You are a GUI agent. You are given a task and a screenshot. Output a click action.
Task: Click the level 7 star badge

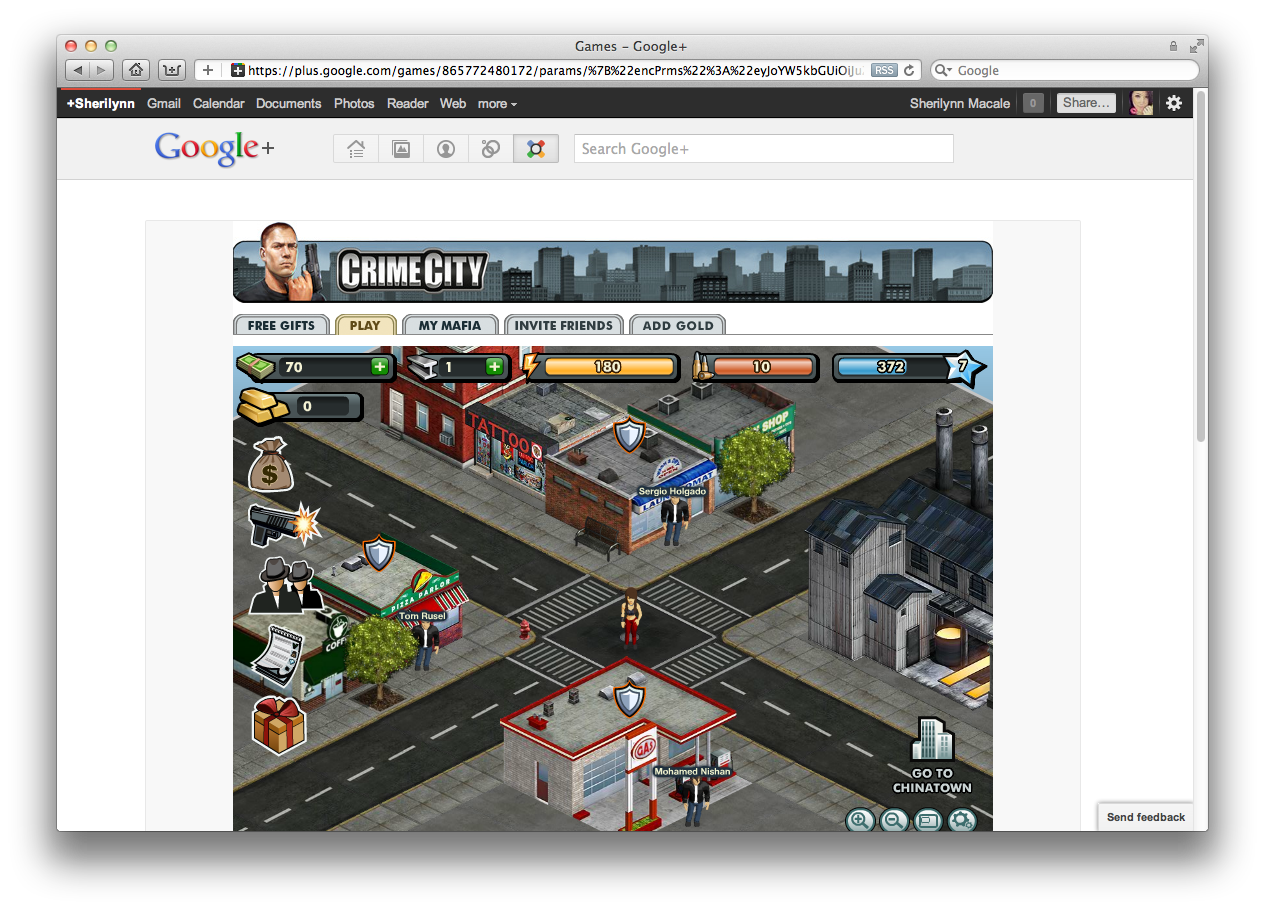click(x=964, y=367)
